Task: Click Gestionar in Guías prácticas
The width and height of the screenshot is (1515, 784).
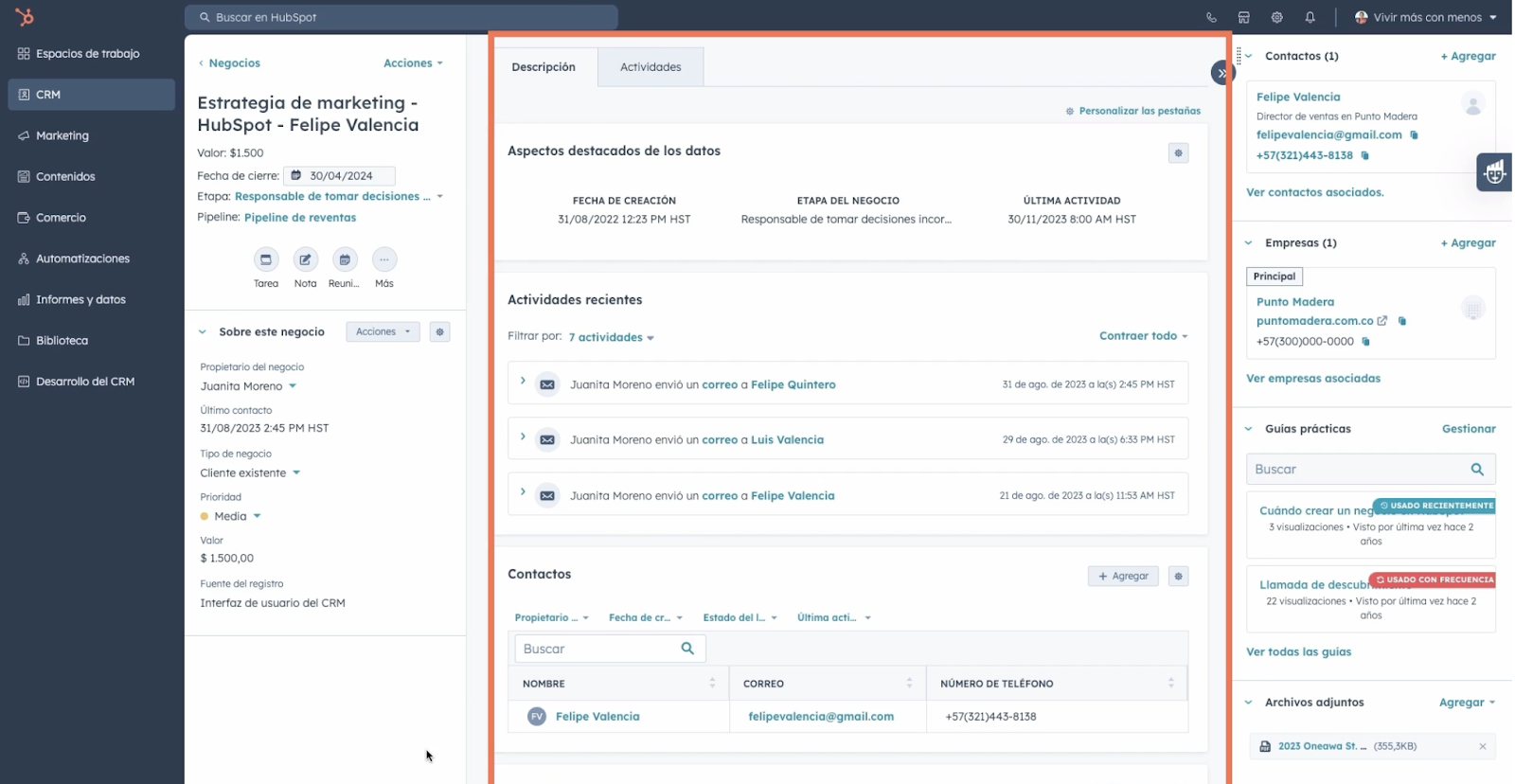Action: [1469, 429]
